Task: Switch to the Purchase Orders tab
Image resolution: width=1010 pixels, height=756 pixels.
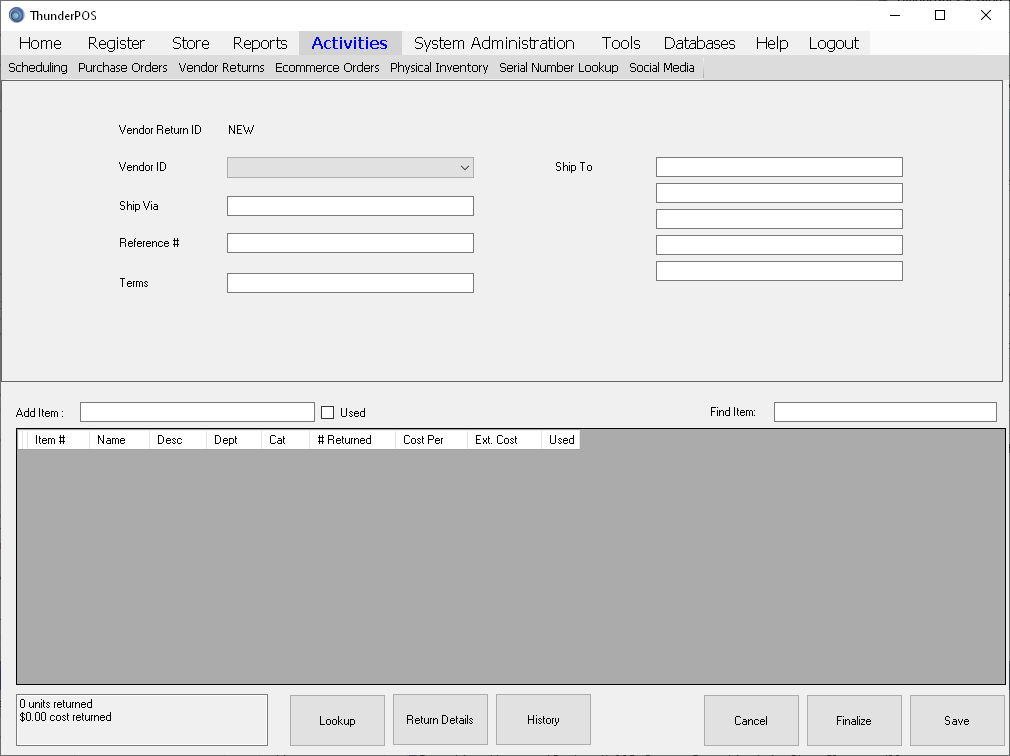Action: click(123, 68)
